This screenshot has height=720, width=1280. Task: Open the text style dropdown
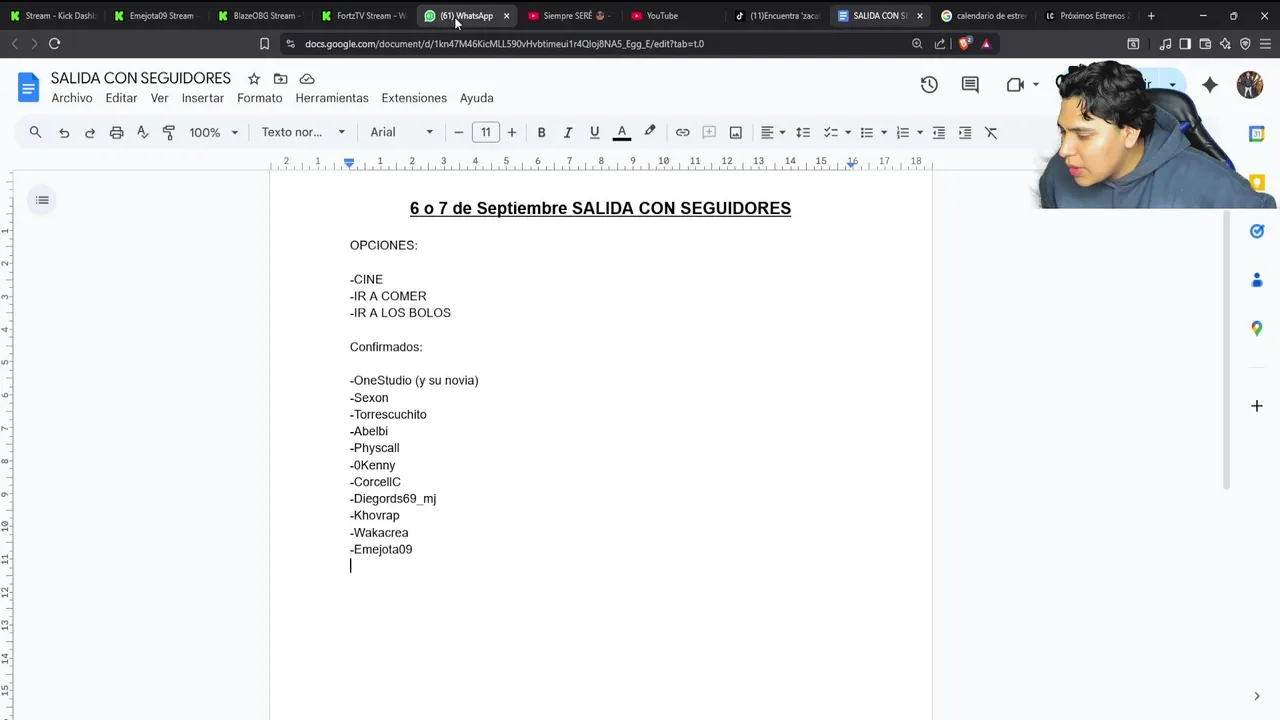pos(303,132)
